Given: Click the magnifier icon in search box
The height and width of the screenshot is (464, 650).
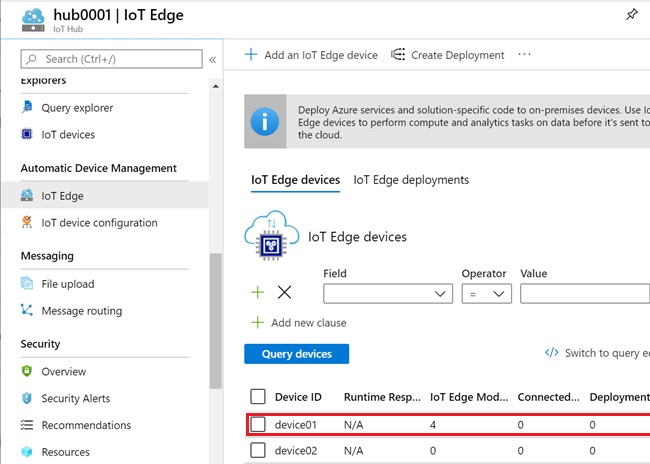Looking at the screenshot, I should [x=31, y=59].
